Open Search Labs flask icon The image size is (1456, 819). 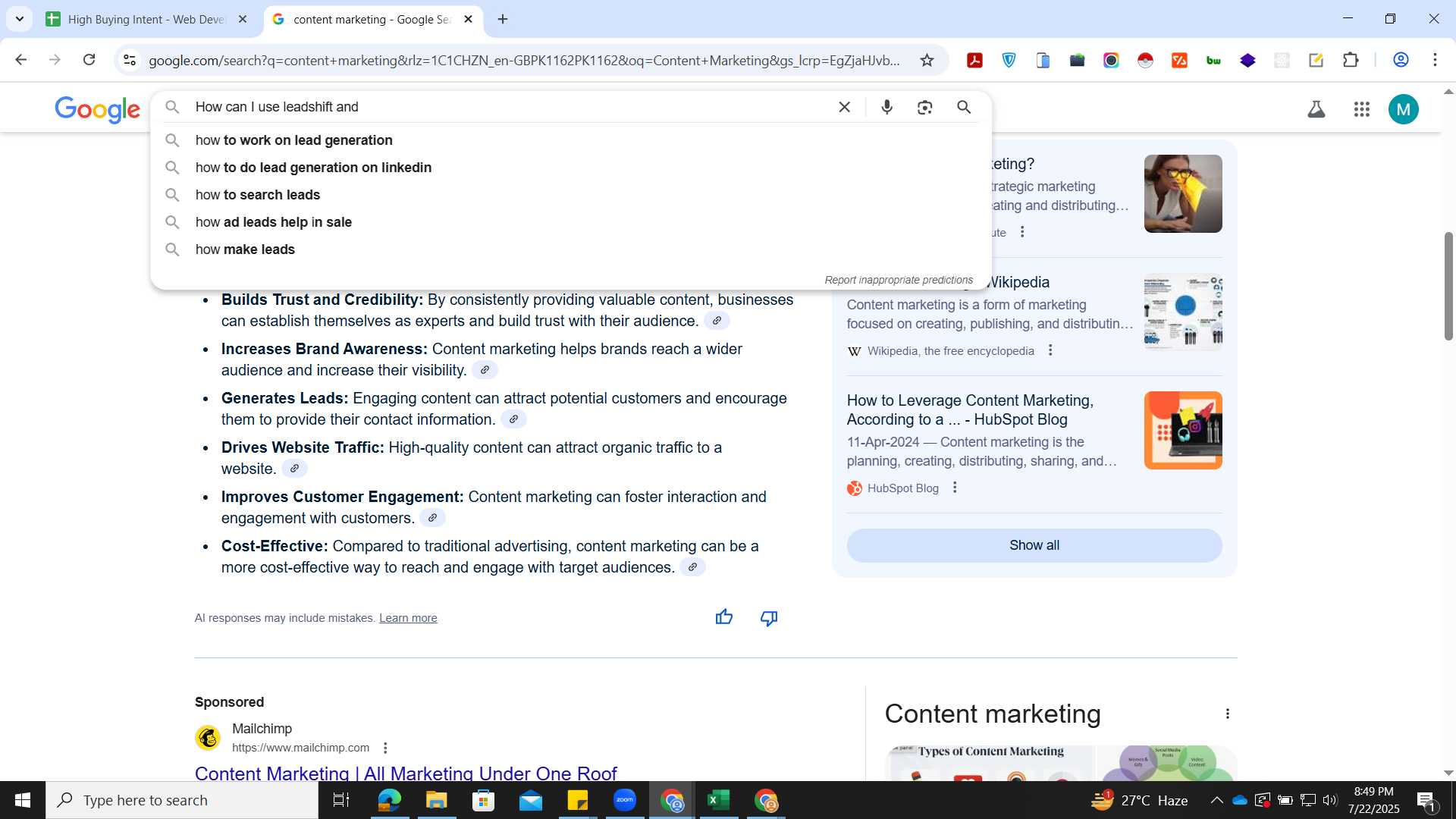click(1316, 110)
